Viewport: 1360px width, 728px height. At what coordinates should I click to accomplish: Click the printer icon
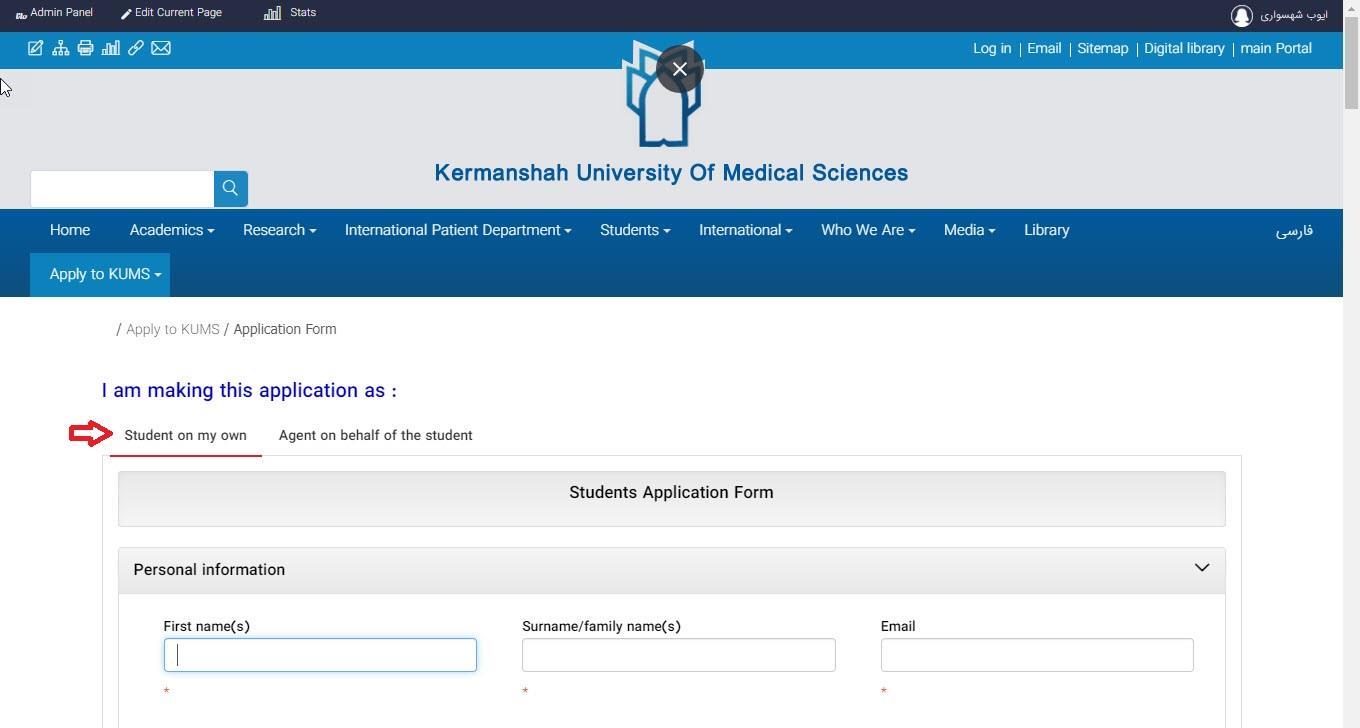(85, 48)
